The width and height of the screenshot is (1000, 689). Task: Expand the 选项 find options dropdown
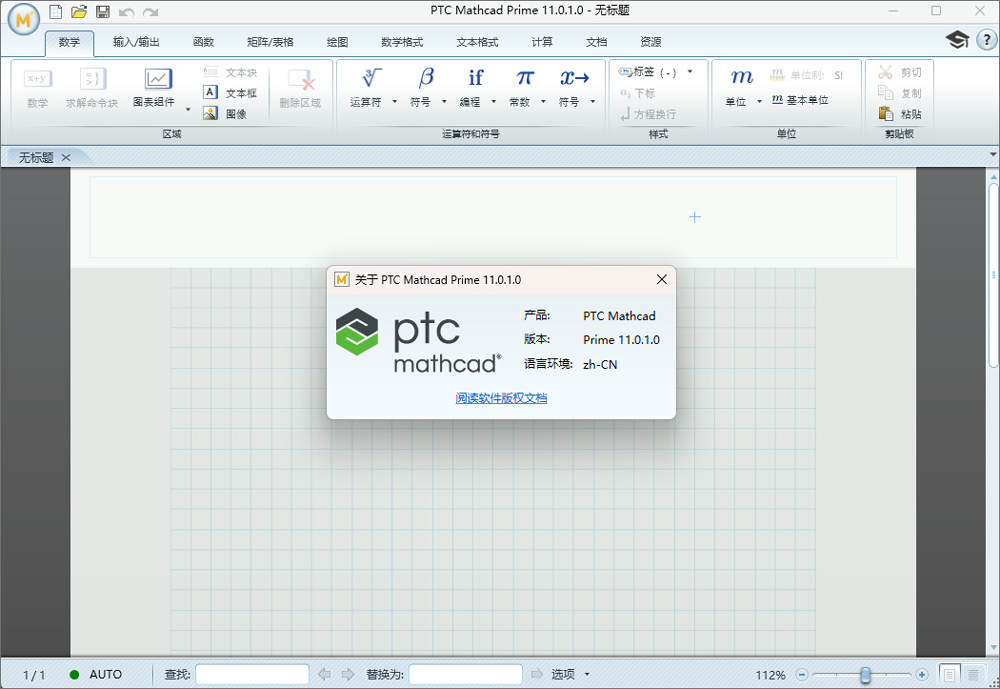(x=587, y=674)
